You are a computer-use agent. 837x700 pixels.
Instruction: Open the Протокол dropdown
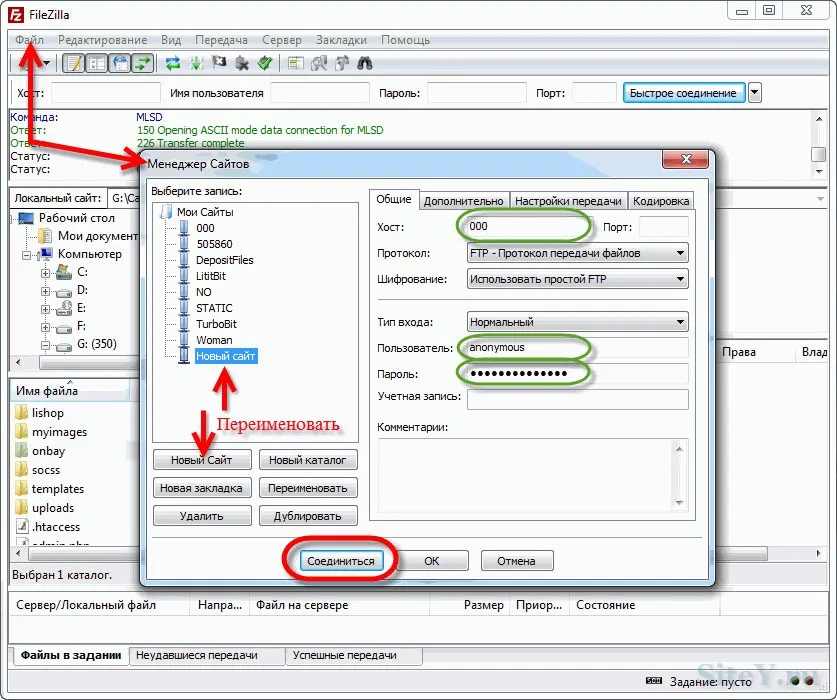click(578, 253)
